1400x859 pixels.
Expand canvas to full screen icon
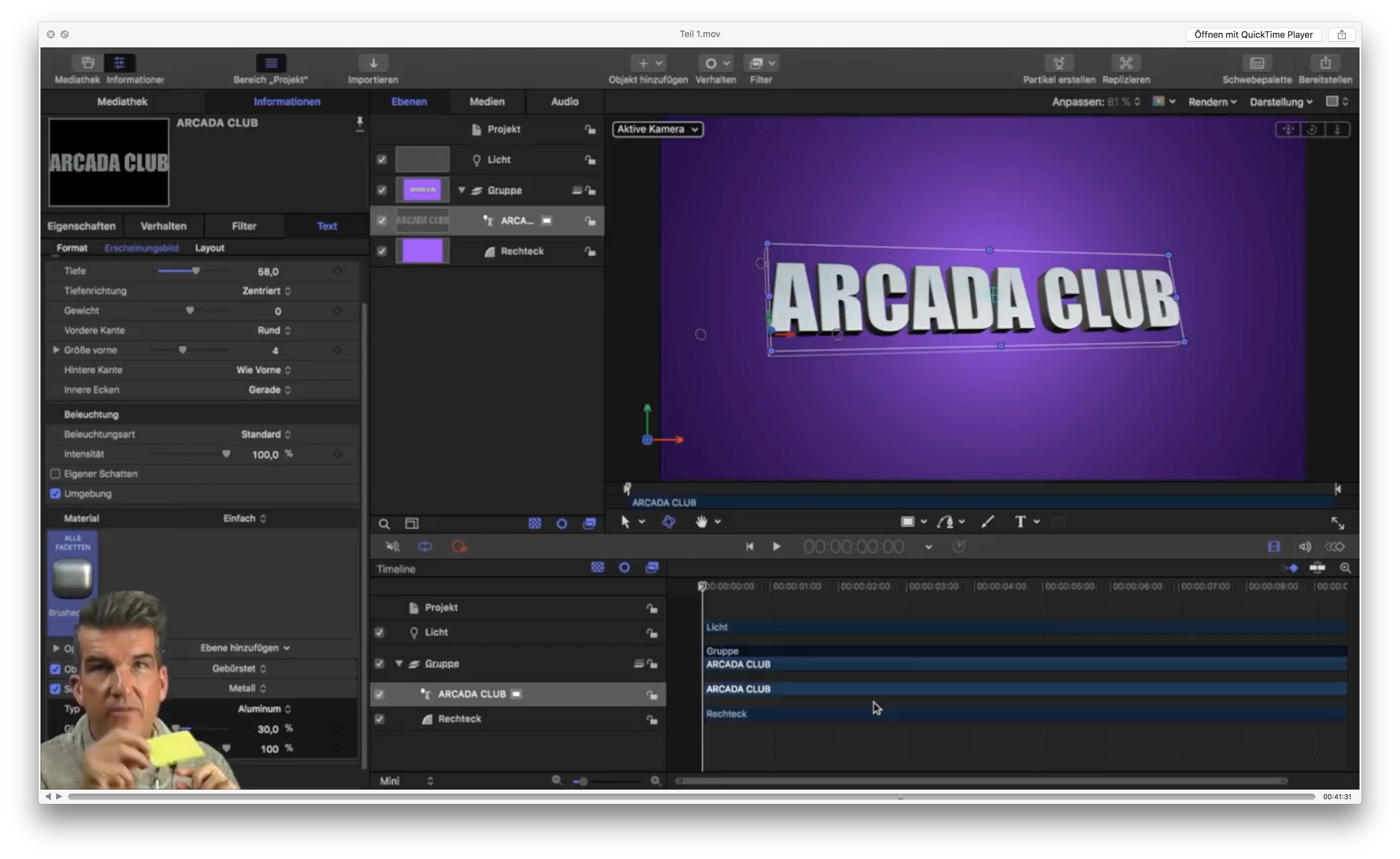[1337, 523]
